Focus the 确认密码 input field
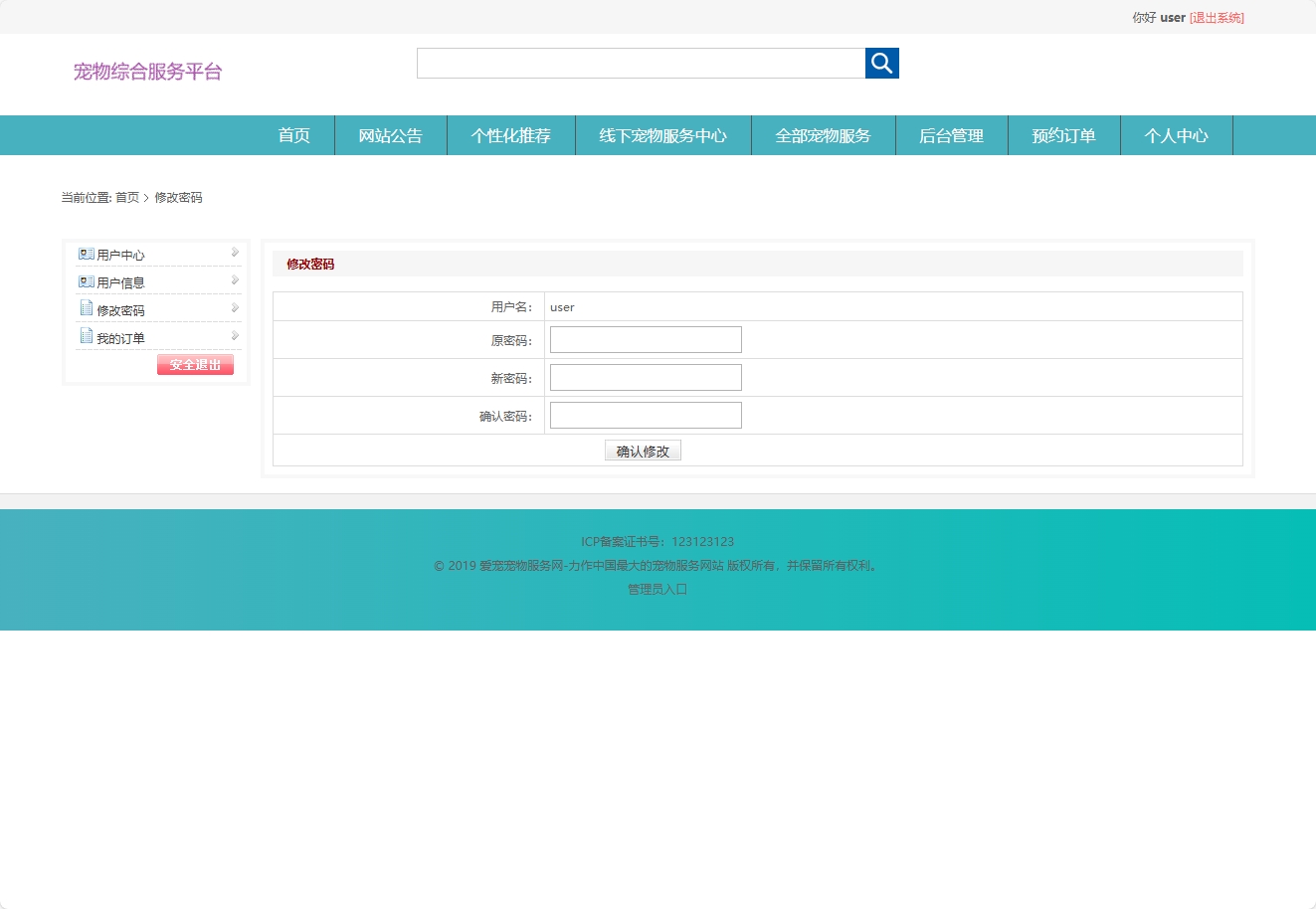 click(x=646, y=416)
